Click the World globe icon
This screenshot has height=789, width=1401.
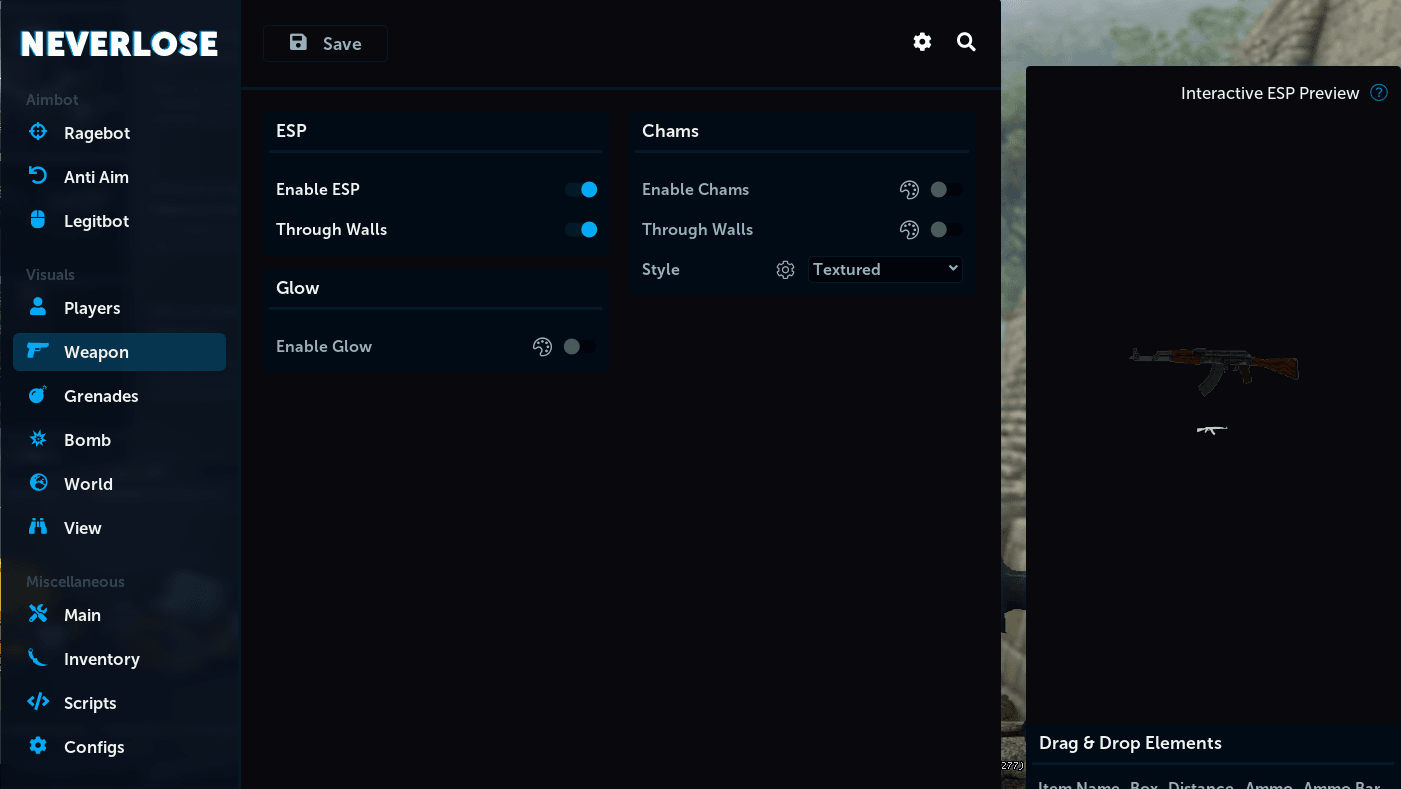38,483
